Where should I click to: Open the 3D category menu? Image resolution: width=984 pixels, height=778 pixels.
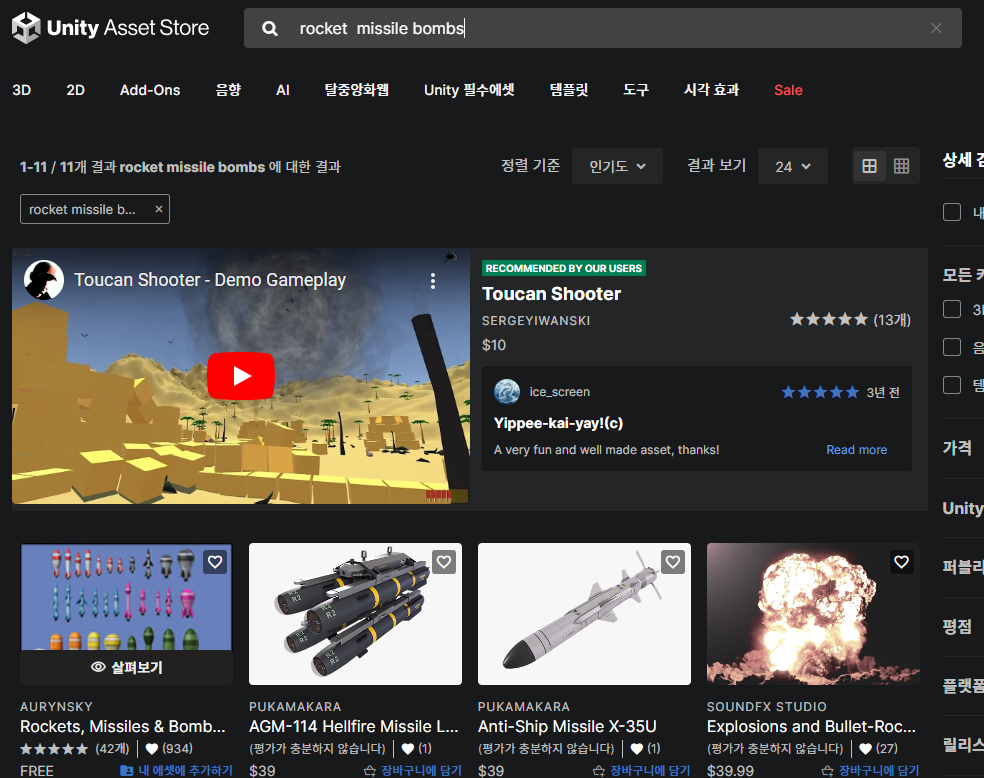(21, 90)
